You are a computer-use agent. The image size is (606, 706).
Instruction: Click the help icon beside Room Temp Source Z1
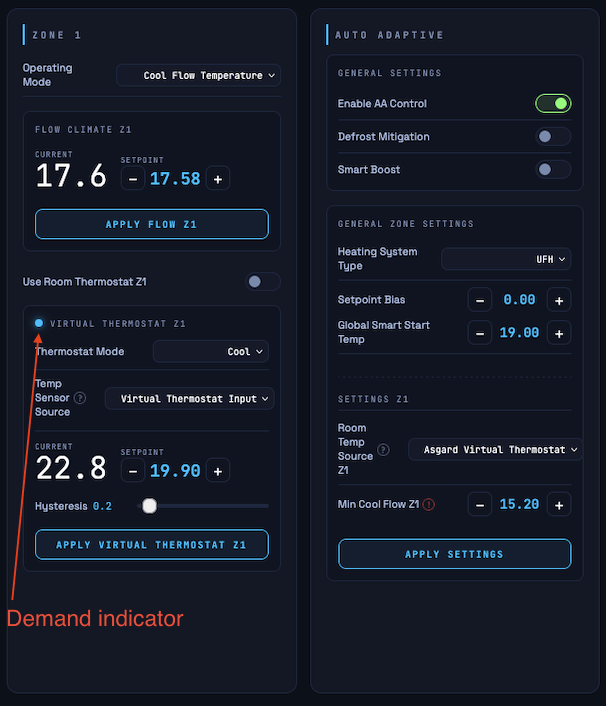point(383,449)
